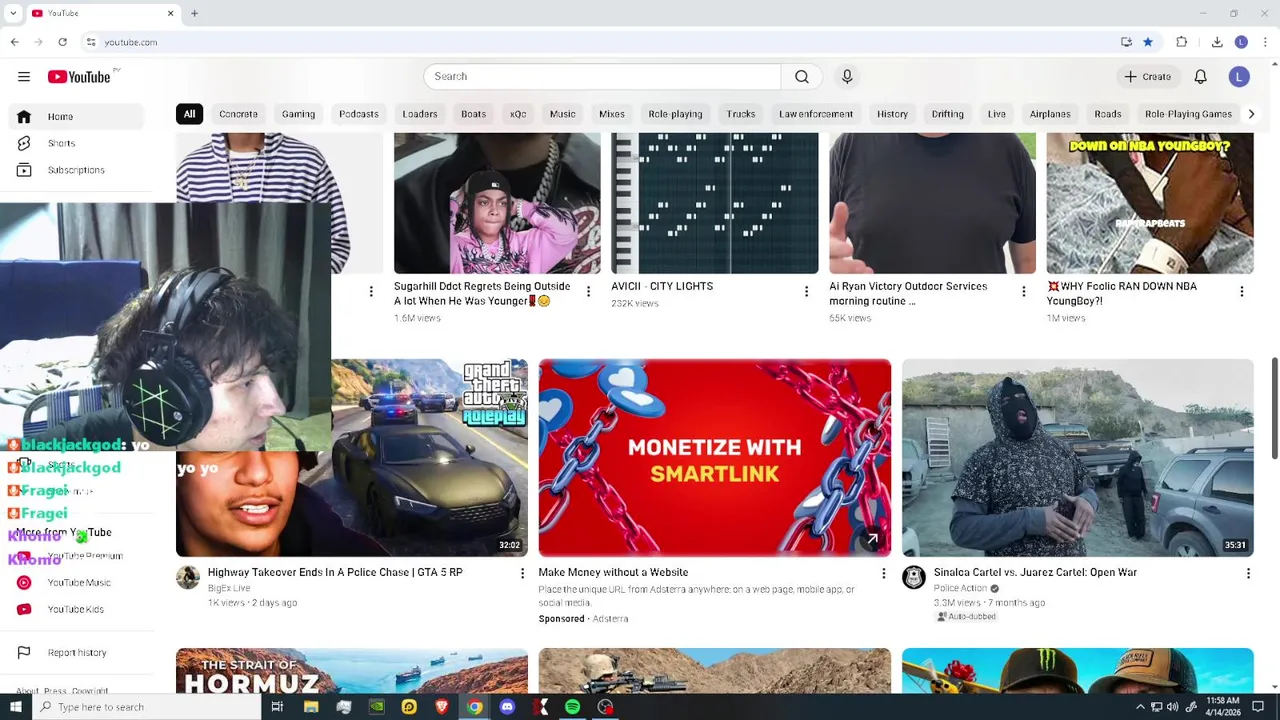Select the All filter chip

click(x=189, y=114)
